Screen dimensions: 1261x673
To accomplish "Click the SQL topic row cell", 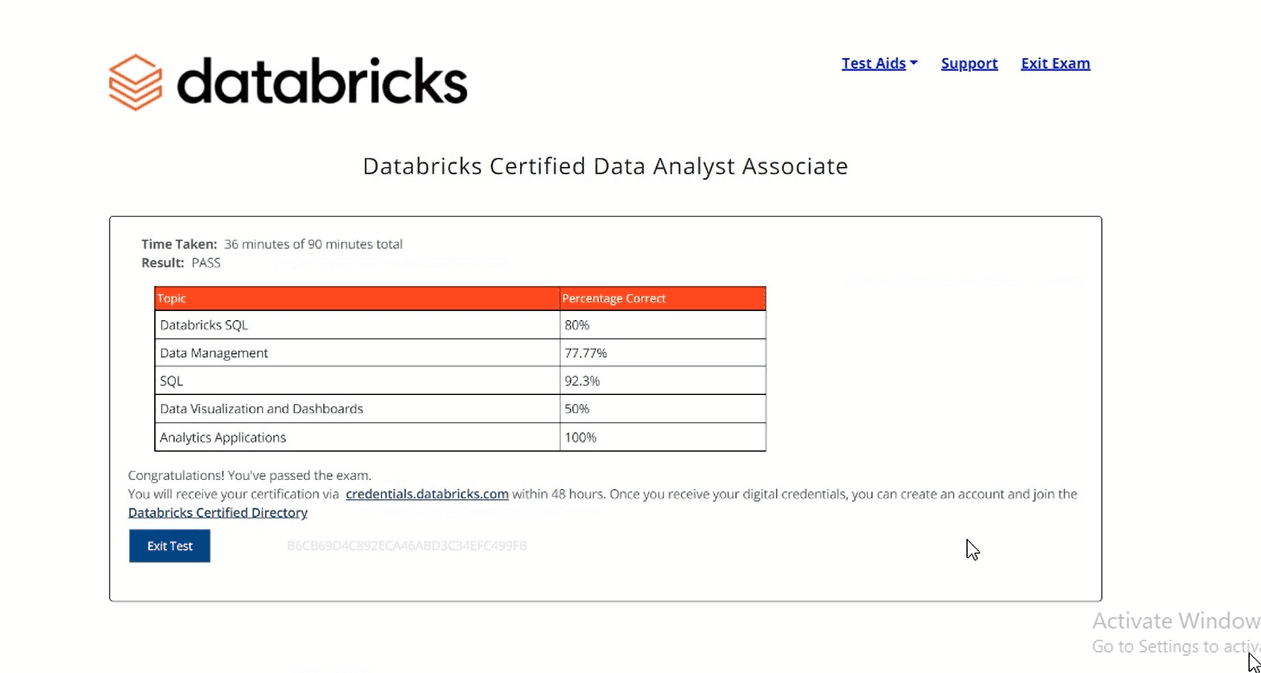I will (172, 381).
